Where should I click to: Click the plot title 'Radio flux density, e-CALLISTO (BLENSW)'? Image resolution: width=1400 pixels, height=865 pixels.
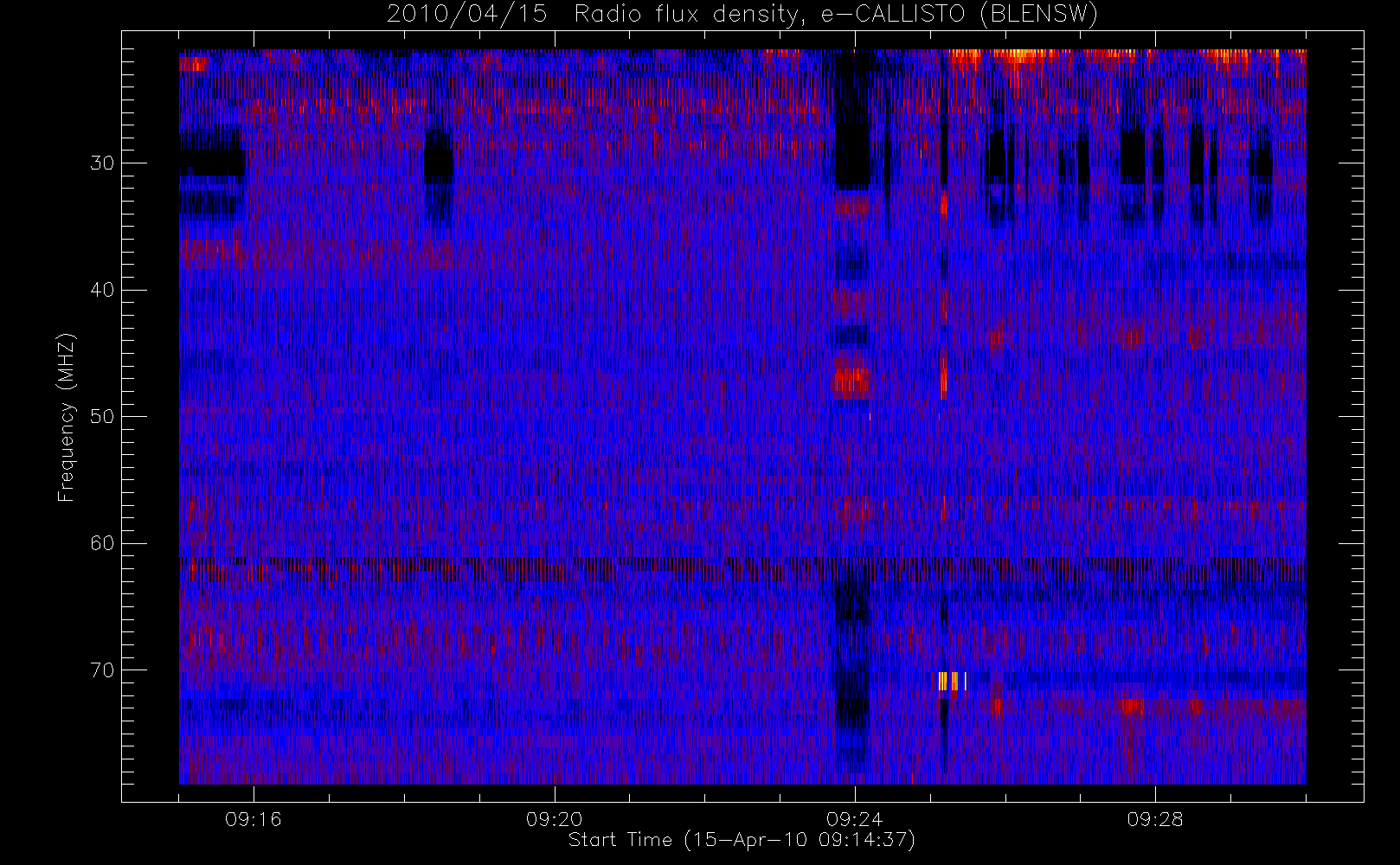click(836, 14)
